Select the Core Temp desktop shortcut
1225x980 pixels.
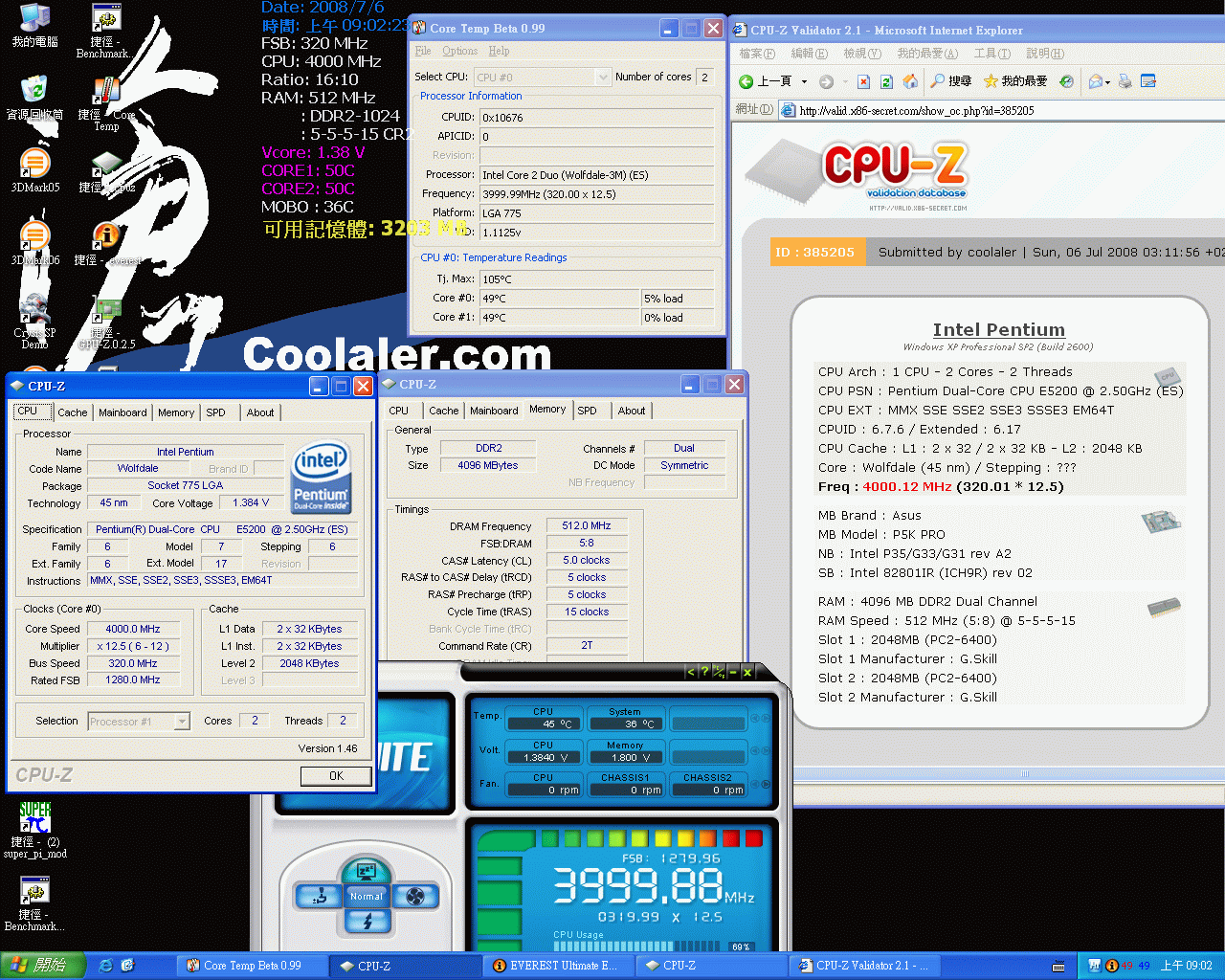[106, 103]
